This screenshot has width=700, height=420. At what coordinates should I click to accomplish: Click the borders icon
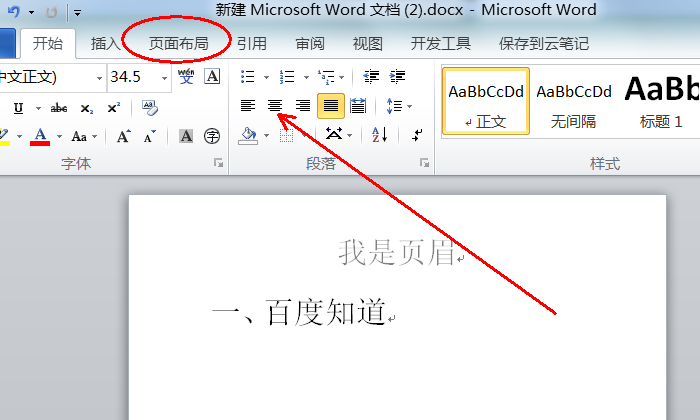[287, 136]
